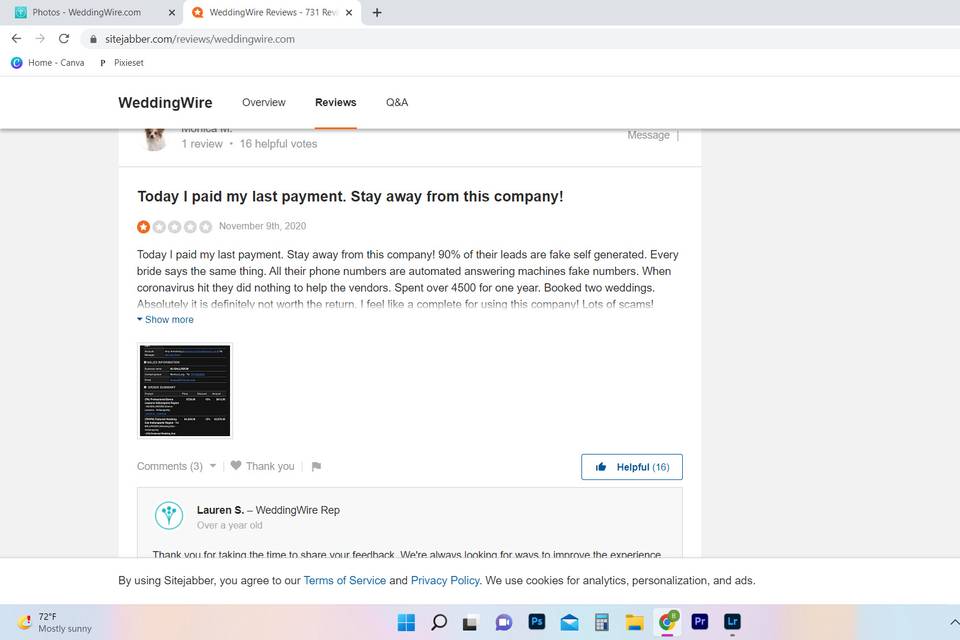Open the Windows Start menu
The width and height of the screenshot is (960, 640).
point(406,622)
